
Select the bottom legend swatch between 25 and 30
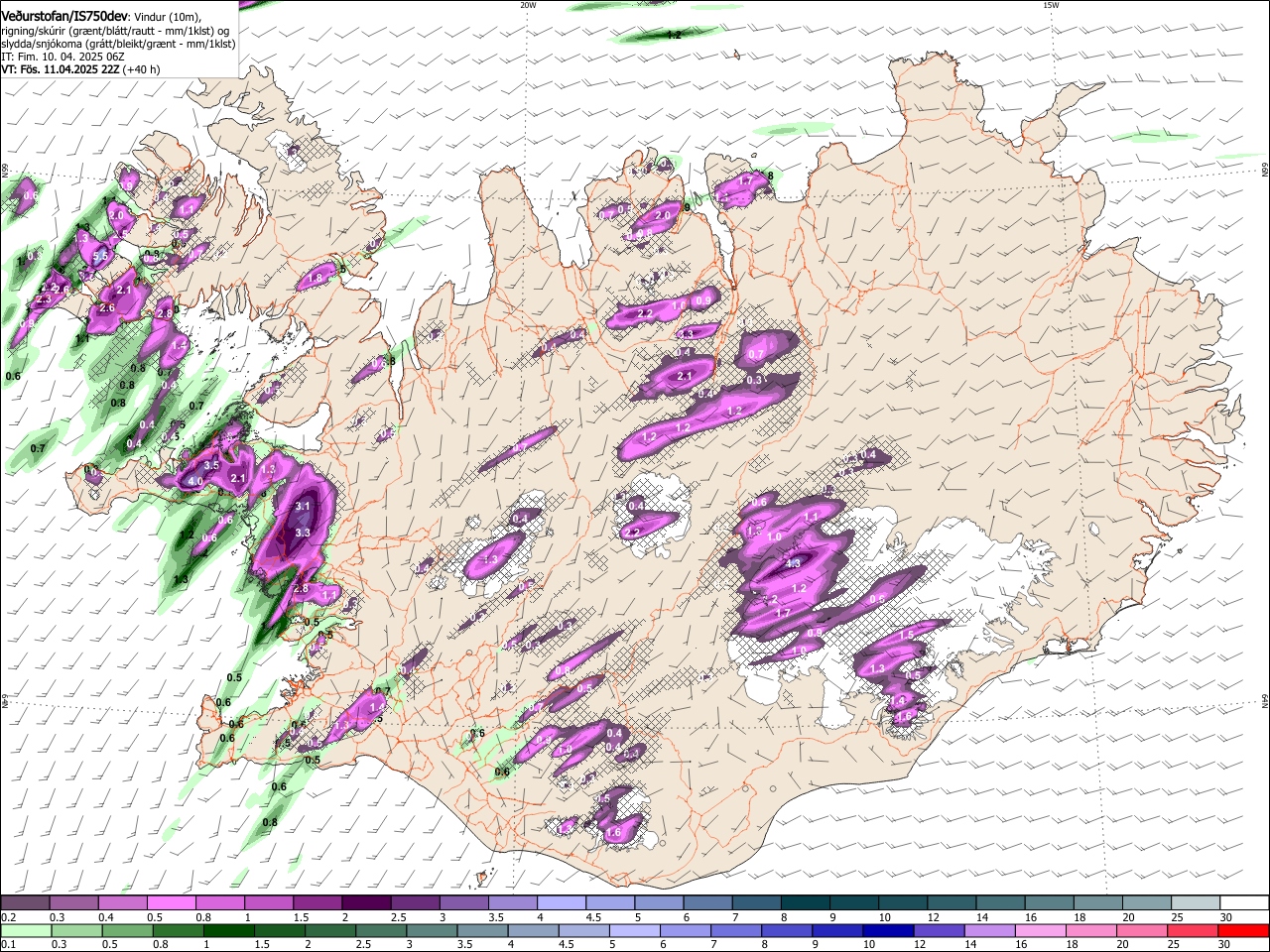click(1194, 930)
